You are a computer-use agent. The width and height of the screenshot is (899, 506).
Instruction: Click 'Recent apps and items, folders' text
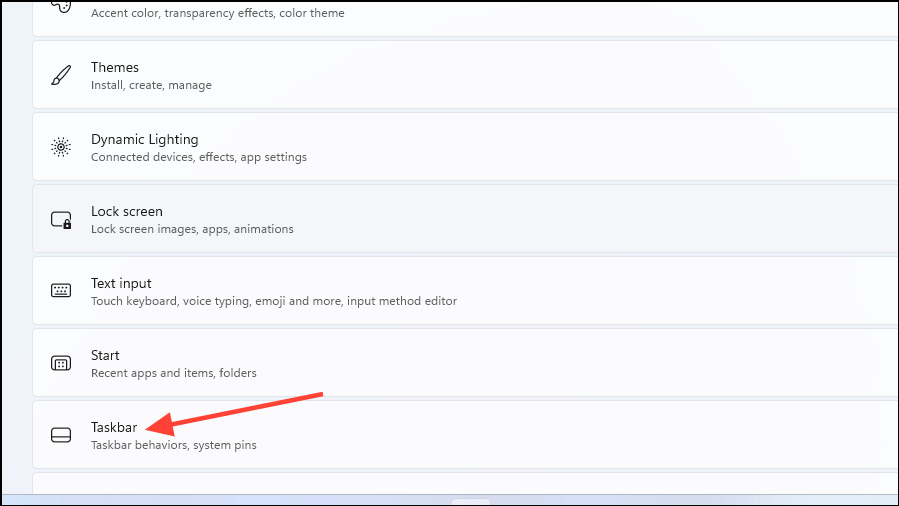[x=174, y=373]
